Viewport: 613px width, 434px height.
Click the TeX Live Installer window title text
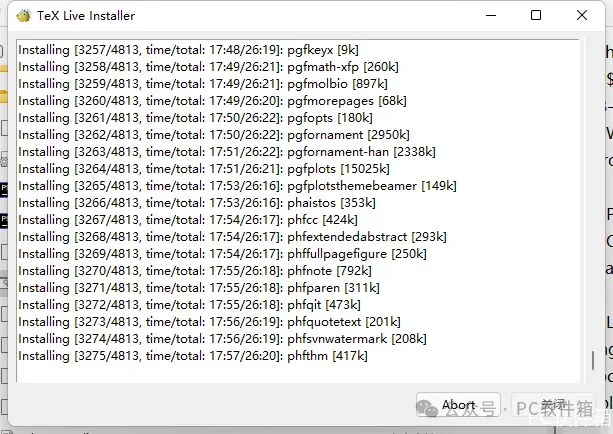click(x=86, y=16)
